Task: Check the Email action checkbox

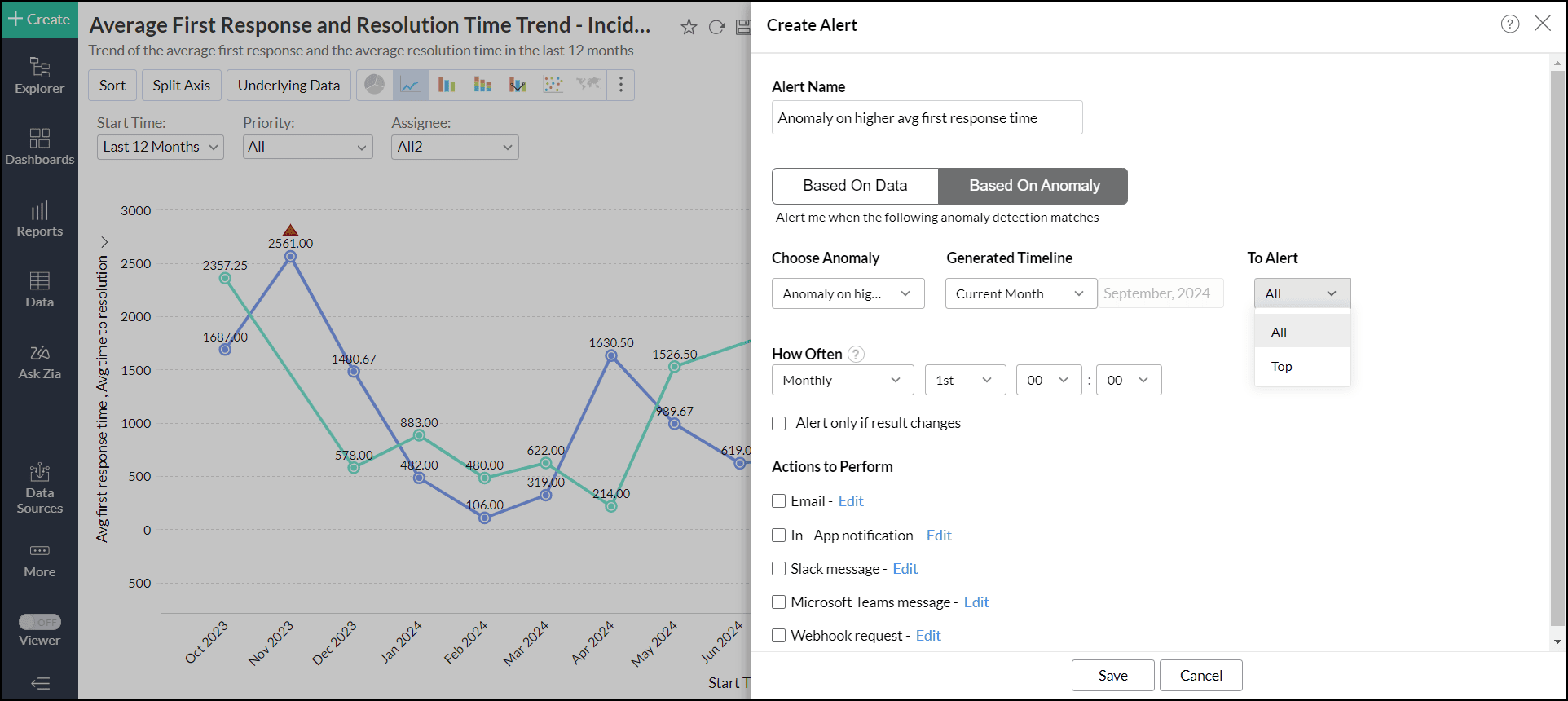Action: click(x=779, y=501)
